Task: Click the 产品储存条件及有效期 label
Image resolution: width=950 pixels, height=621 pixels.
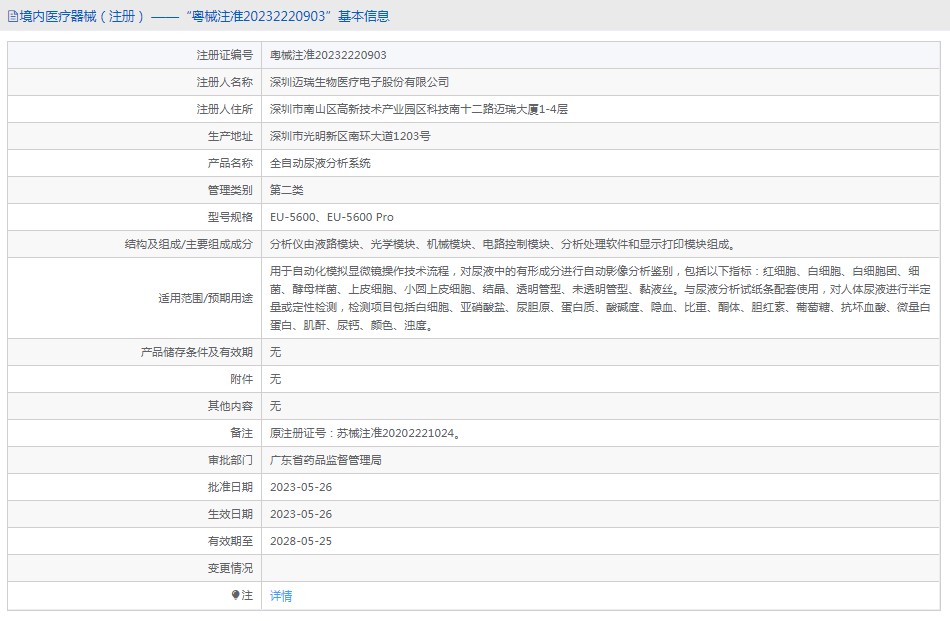Action: tap(196, 352)
